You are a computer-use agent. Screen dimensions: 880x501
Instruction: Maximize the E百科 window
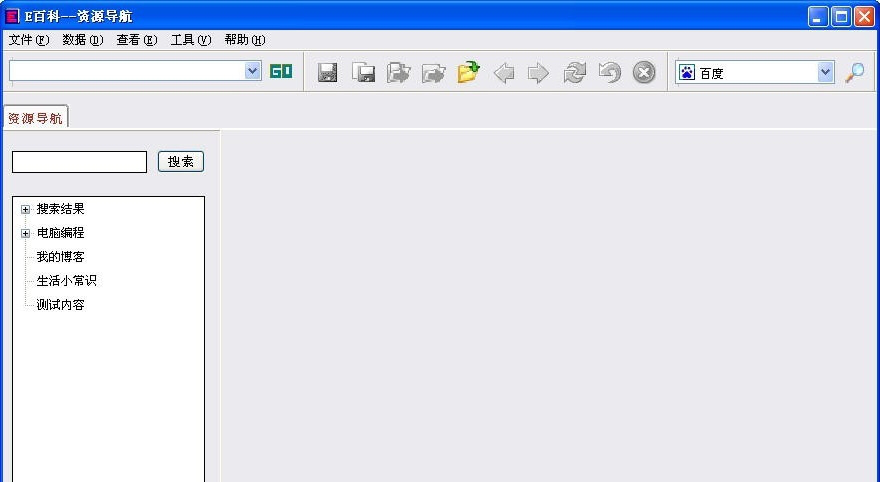[x=841, y=16]
